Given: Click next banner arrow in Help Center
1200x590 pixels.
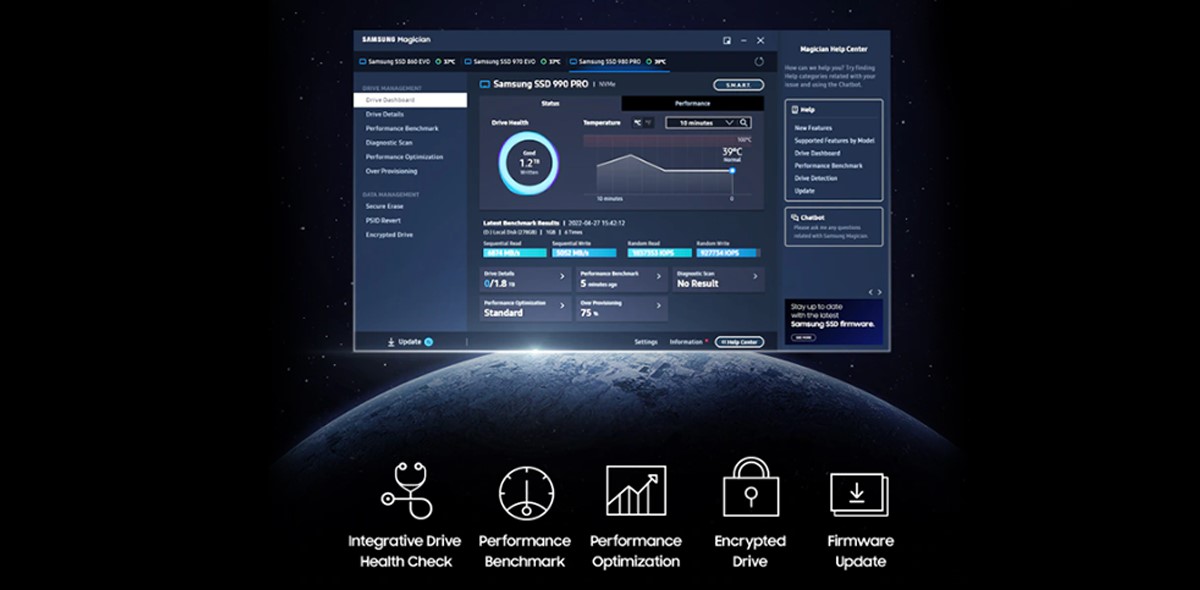Looking at the screenshot, I should (x=878, y=292).
